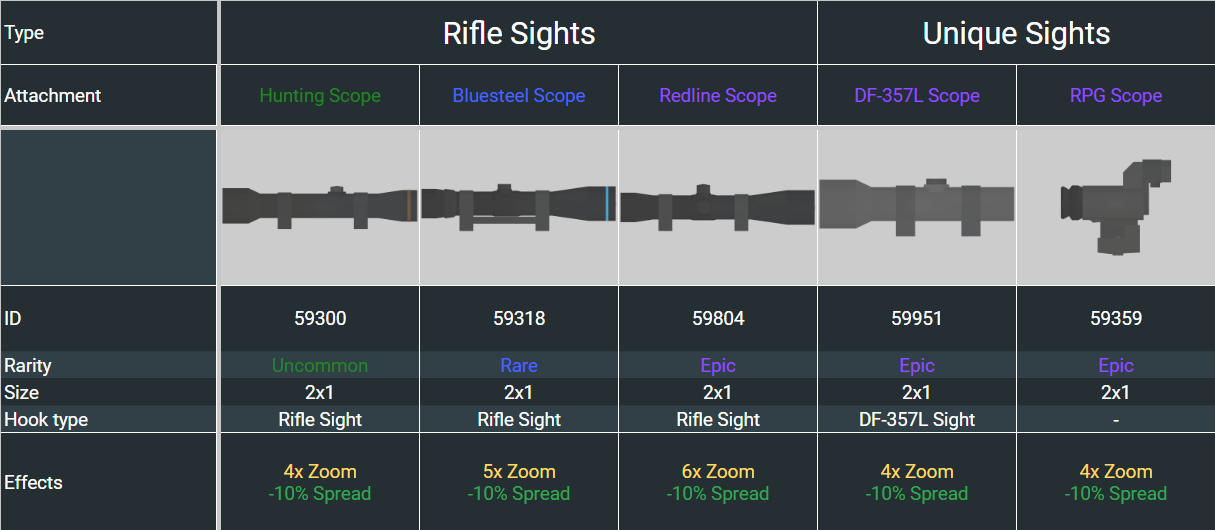Click the Bluesteel Scope image
The height and width of the screenshot is (530, 1215).
[519, 206]
